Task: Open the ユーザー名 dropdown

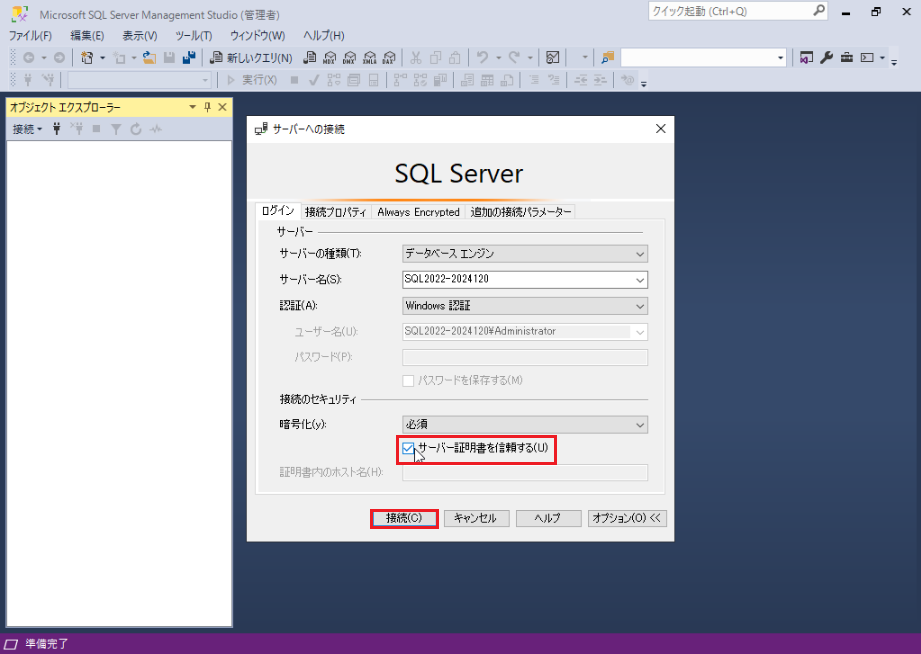Action: 640,332
